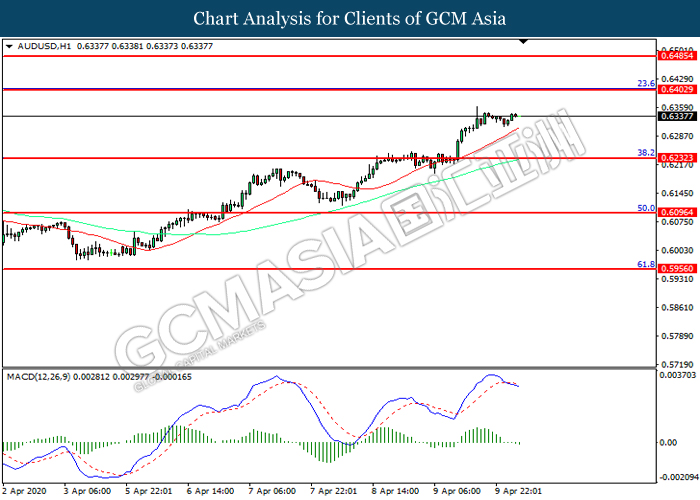Click the 9 Apr 06:00 time label
The height and width of the screenshot is (500, 700).
(x=457, y=491)
